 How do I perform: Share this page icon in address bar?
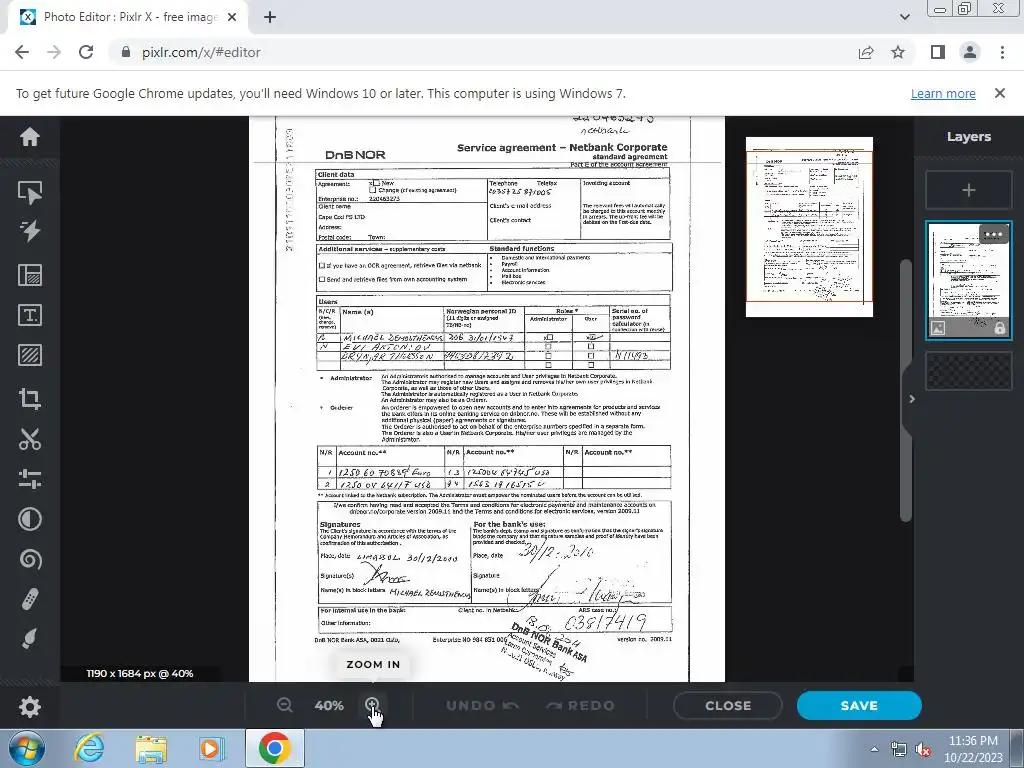tap(866, 52)
